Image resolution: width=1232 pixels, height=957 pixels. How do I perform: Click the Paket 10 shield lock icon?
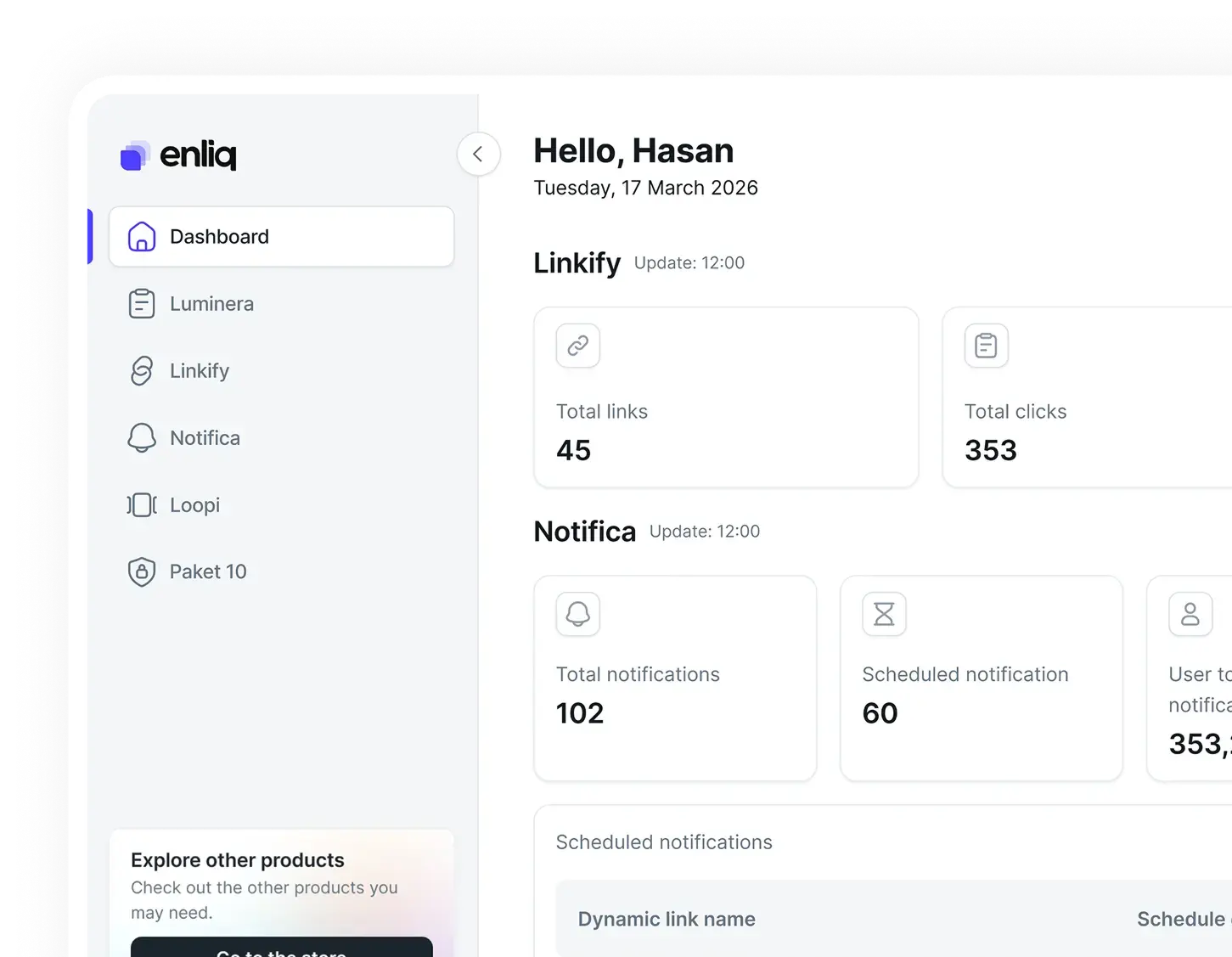click(x=142, y=572)
